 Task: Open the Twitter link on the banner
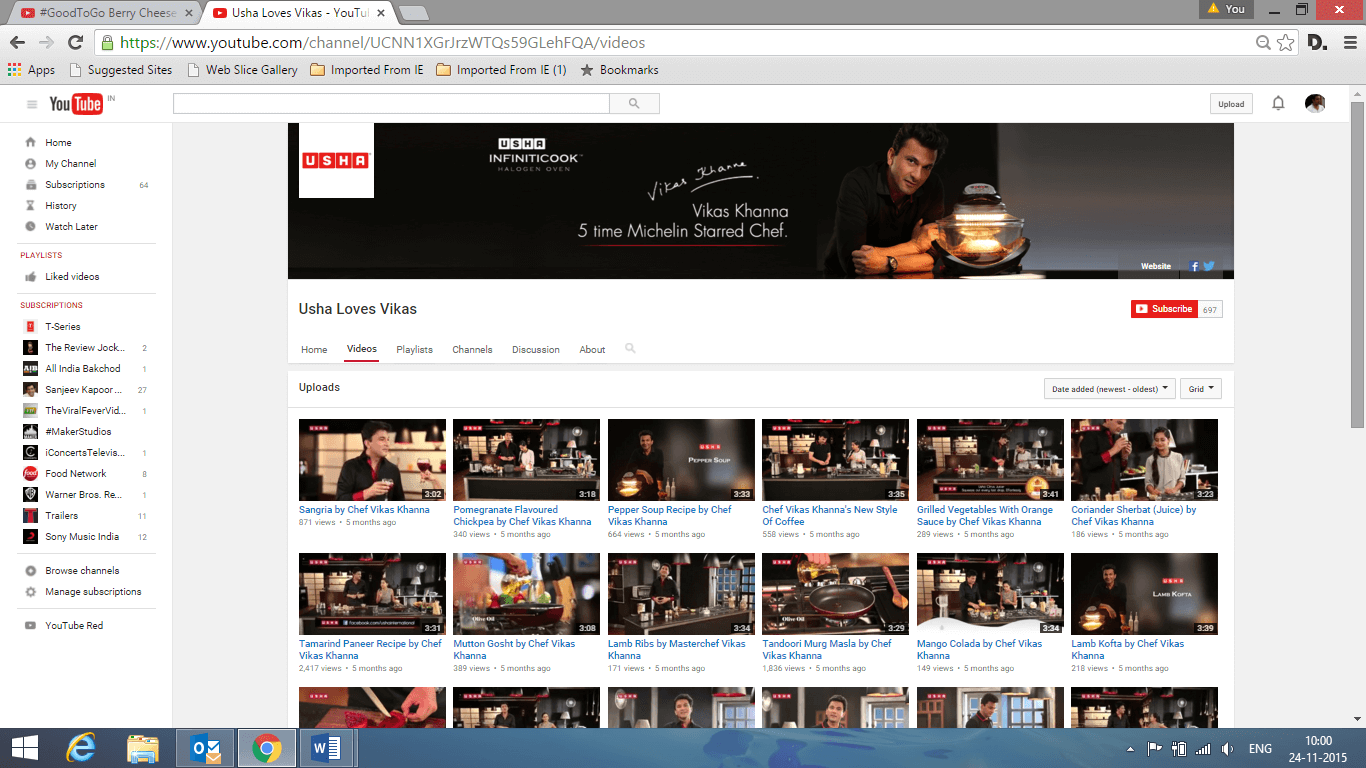pyautogui.click(x=1209, y=267)
